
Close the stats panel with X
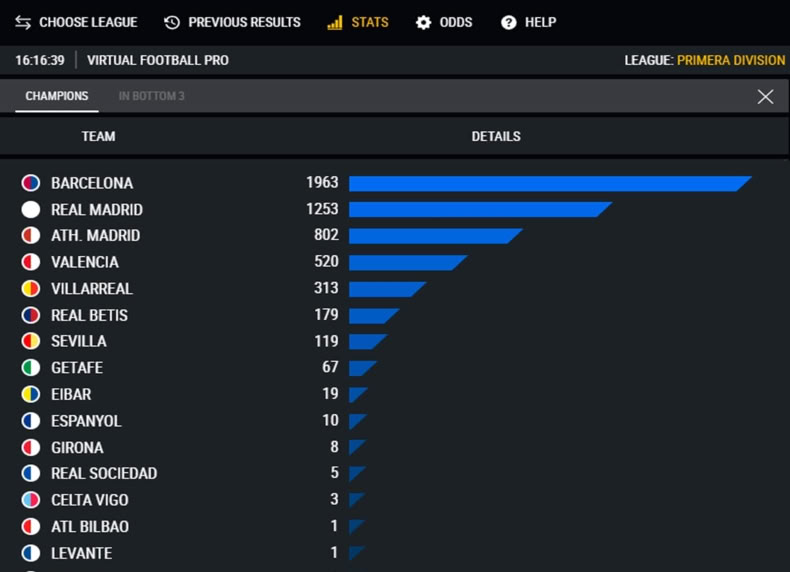click(x=765, y=96)
